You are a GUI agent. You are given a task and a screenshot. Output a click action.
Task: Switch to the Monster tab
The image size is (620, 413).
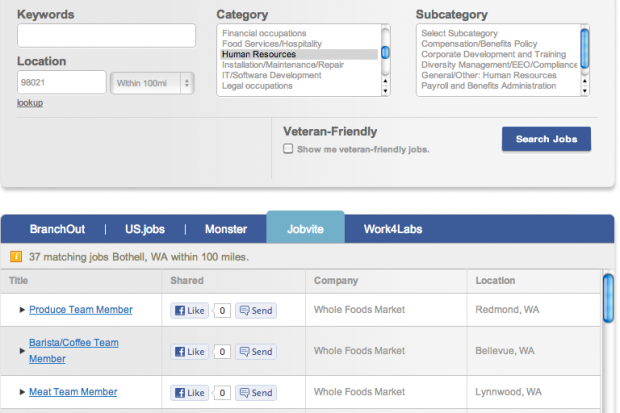226,229
